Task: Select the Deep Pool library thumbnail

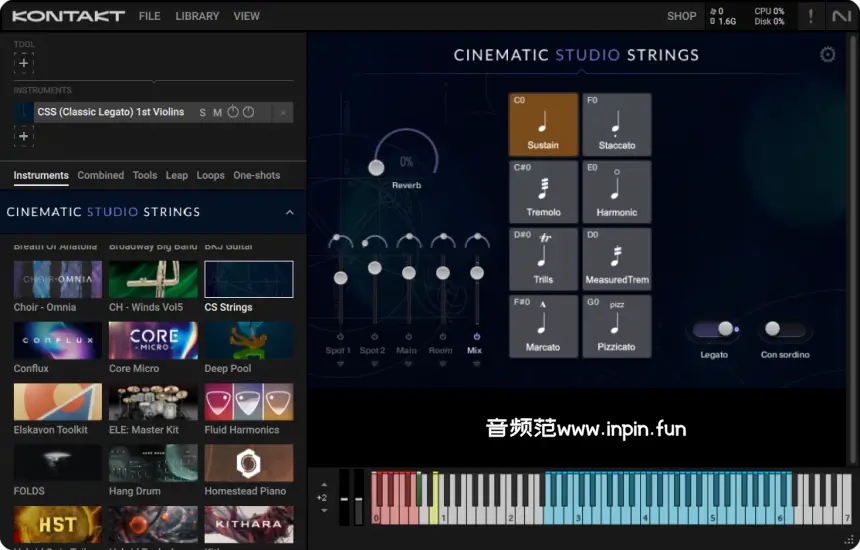Action: point(248,341)
